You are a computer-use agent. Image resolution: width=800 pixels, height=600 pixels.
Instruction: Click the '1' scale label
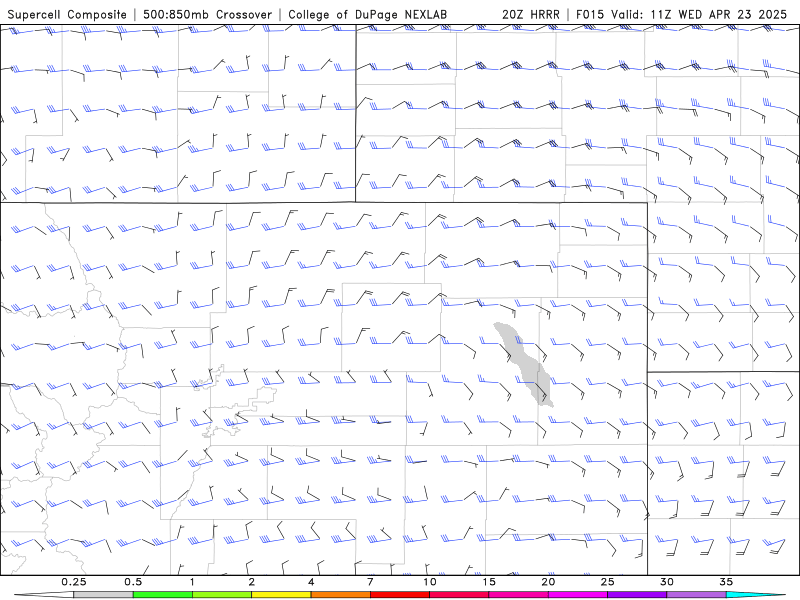tap(192, 582)
